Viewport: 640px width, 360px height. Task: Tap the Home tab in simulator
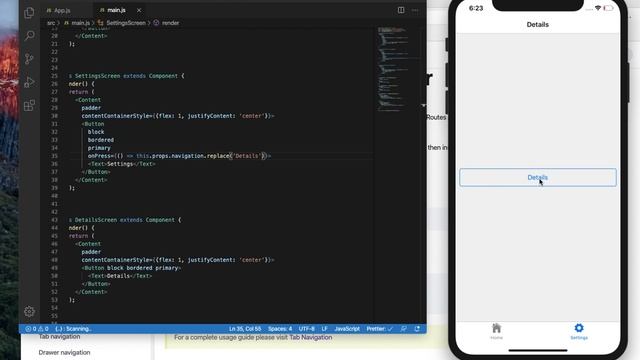click(x=496, y=331)
